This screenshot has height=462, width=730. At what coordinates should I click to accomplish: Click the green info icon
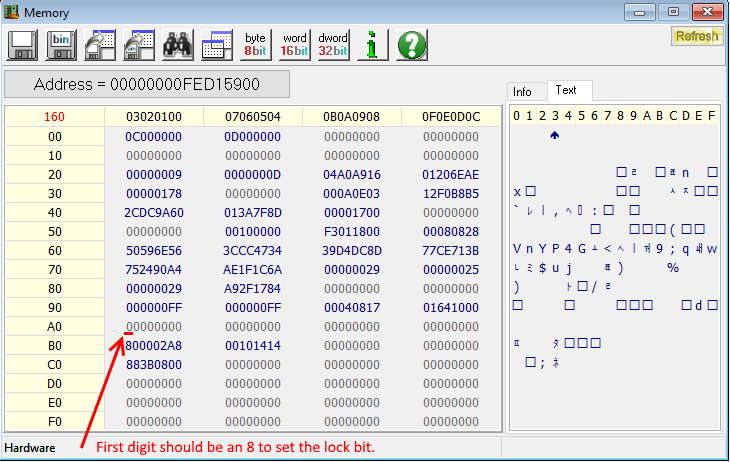[x=372, y=44]
